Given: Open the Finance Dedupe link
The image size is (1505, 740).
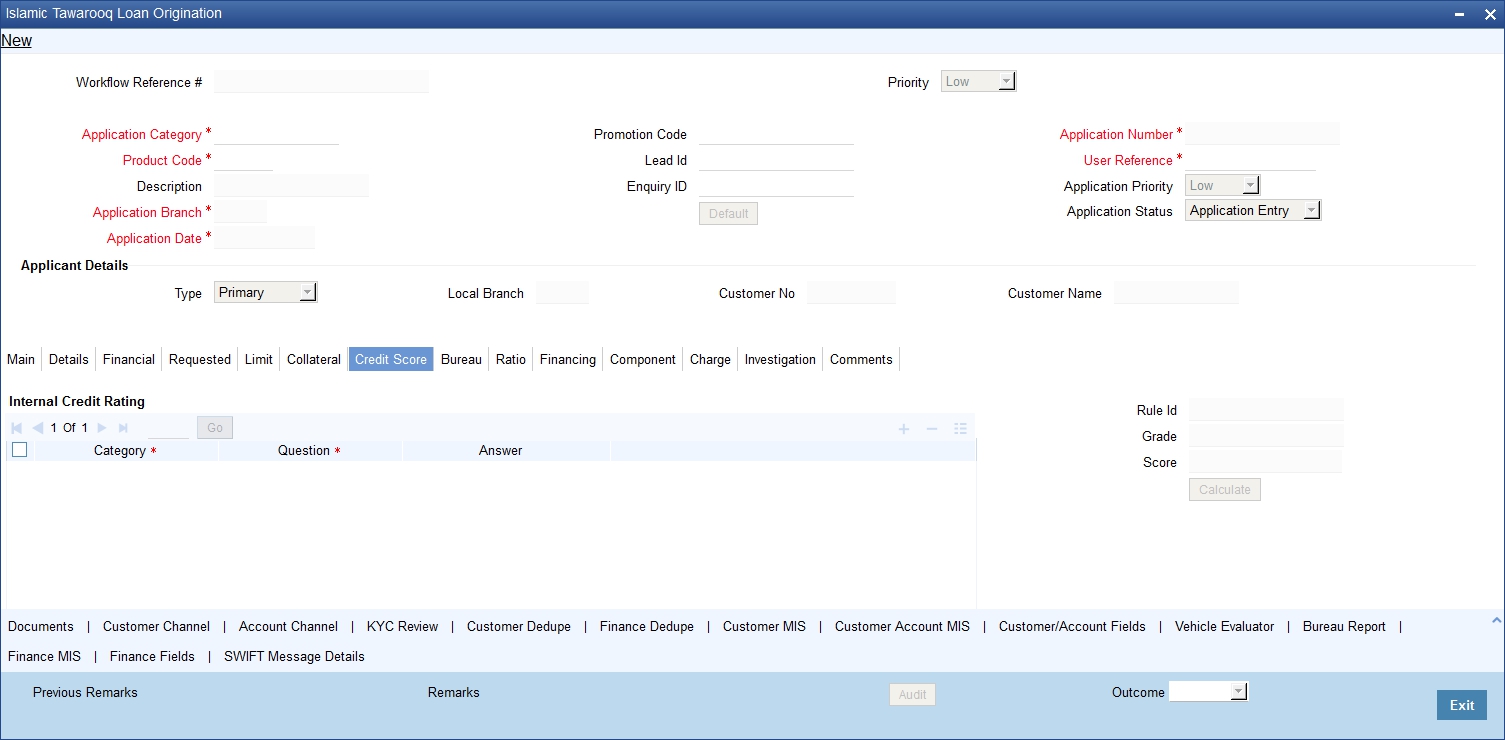Looking at the screenshot, I should click(647, 626).
